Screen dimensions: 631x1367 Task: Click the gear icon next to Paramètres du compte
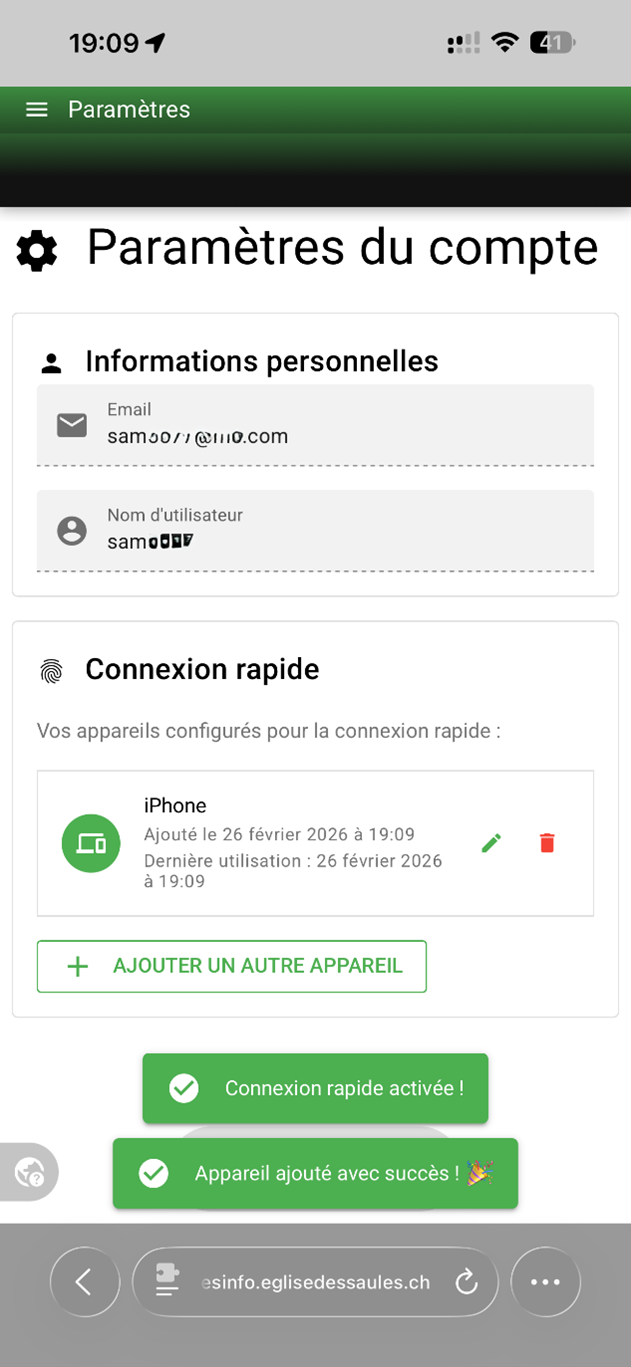(x=38, y=250)
